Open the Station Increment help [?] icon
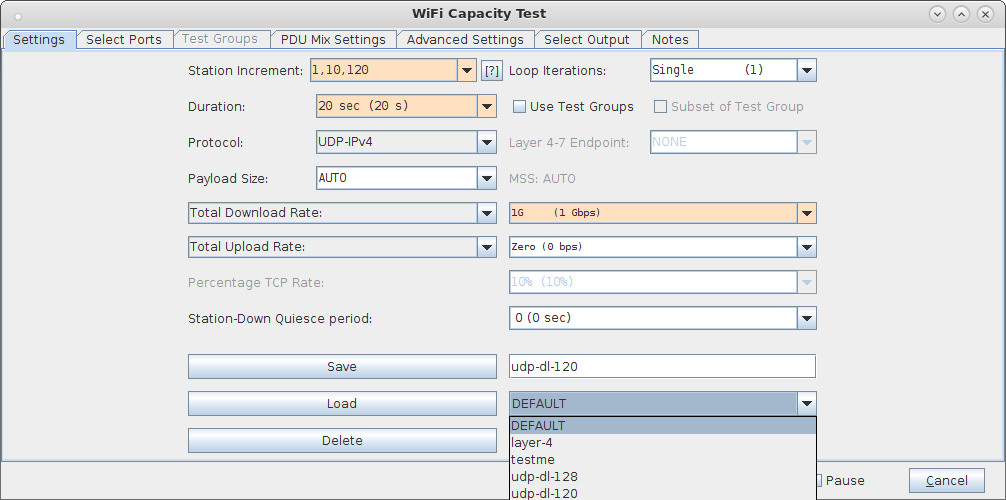 tap(491, 71)
